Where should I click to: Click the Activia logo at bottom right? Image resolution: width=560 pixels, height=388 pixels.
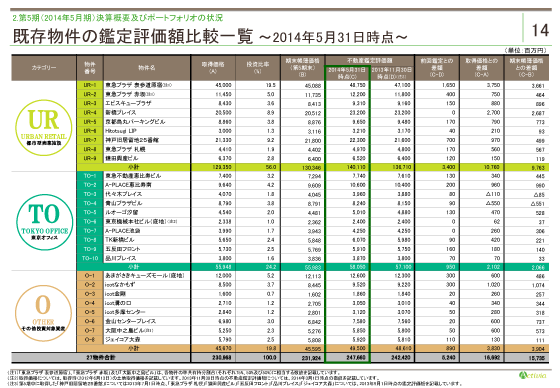532,375
